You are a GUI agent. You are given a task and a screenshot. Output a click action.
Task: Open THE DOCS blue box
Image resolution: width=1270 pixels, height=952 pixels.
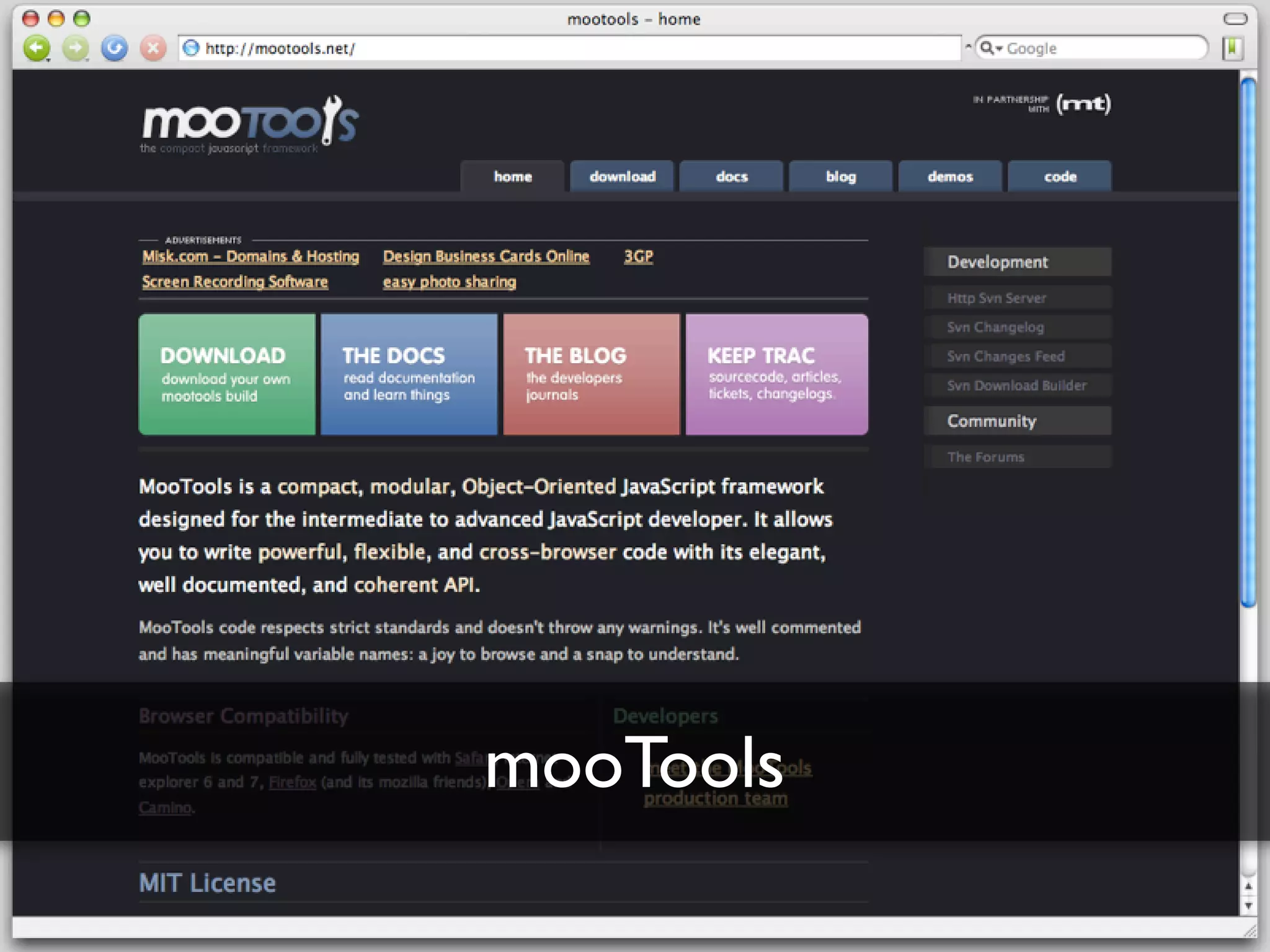pos(409,374)
